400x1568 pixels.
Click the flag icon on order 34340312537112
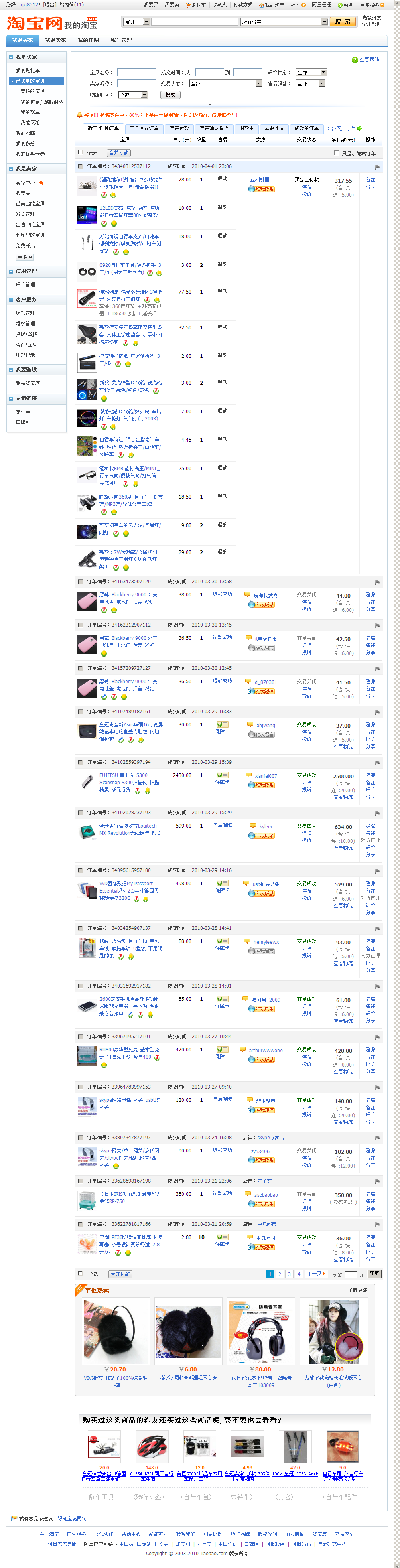tap(377, 167)
